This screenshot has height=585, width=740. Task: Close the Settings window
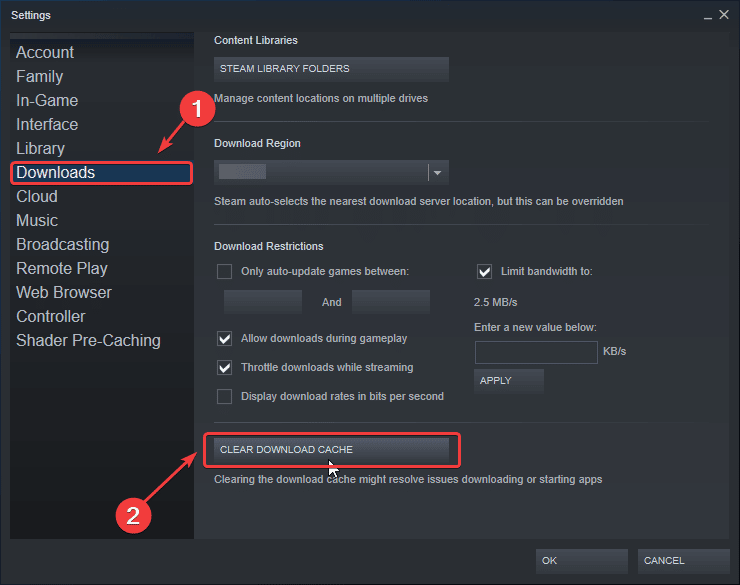pyautogui.click(x=724, y=15)
